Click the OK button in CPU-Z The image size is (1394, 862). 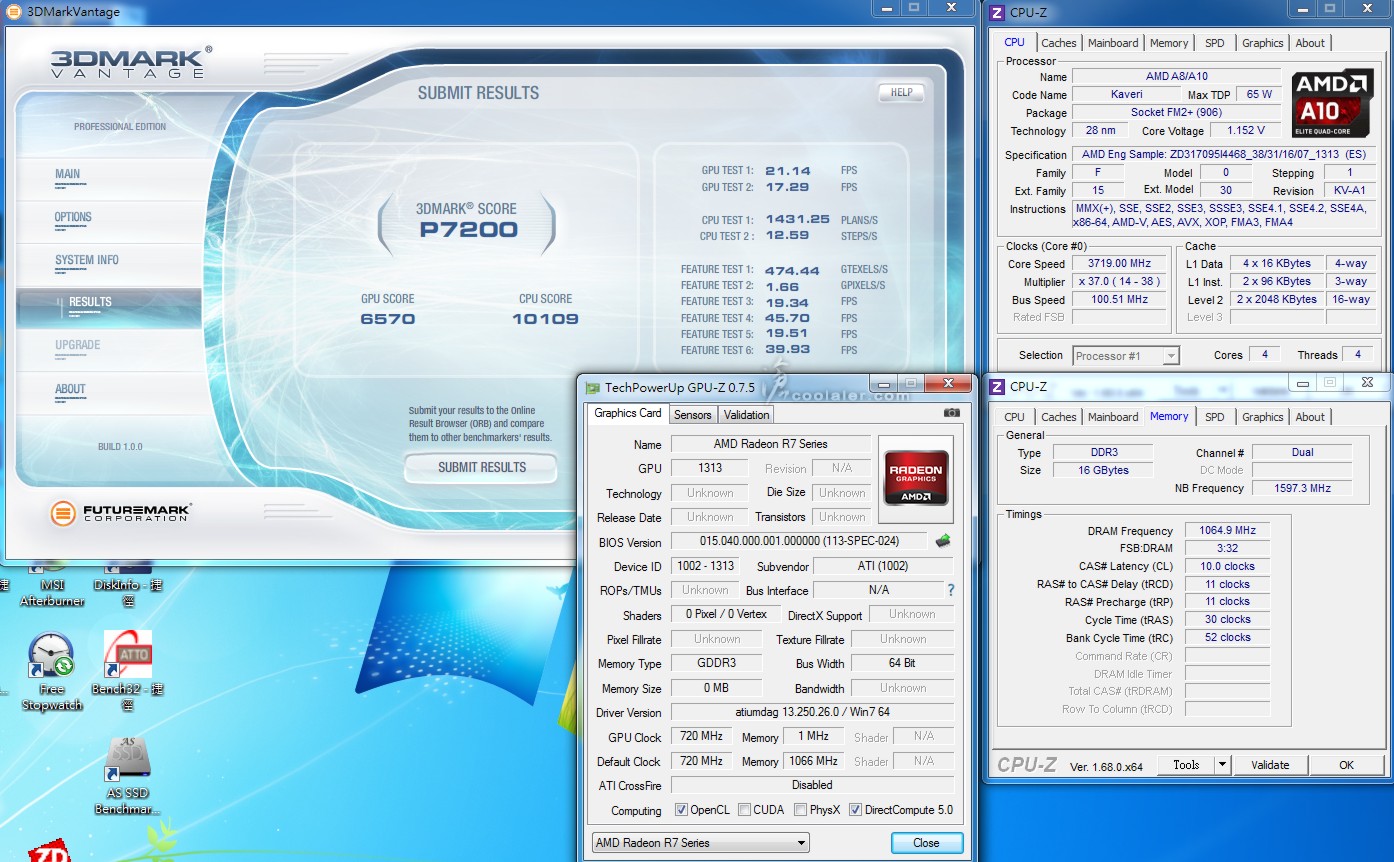[x=1346, y=765]
